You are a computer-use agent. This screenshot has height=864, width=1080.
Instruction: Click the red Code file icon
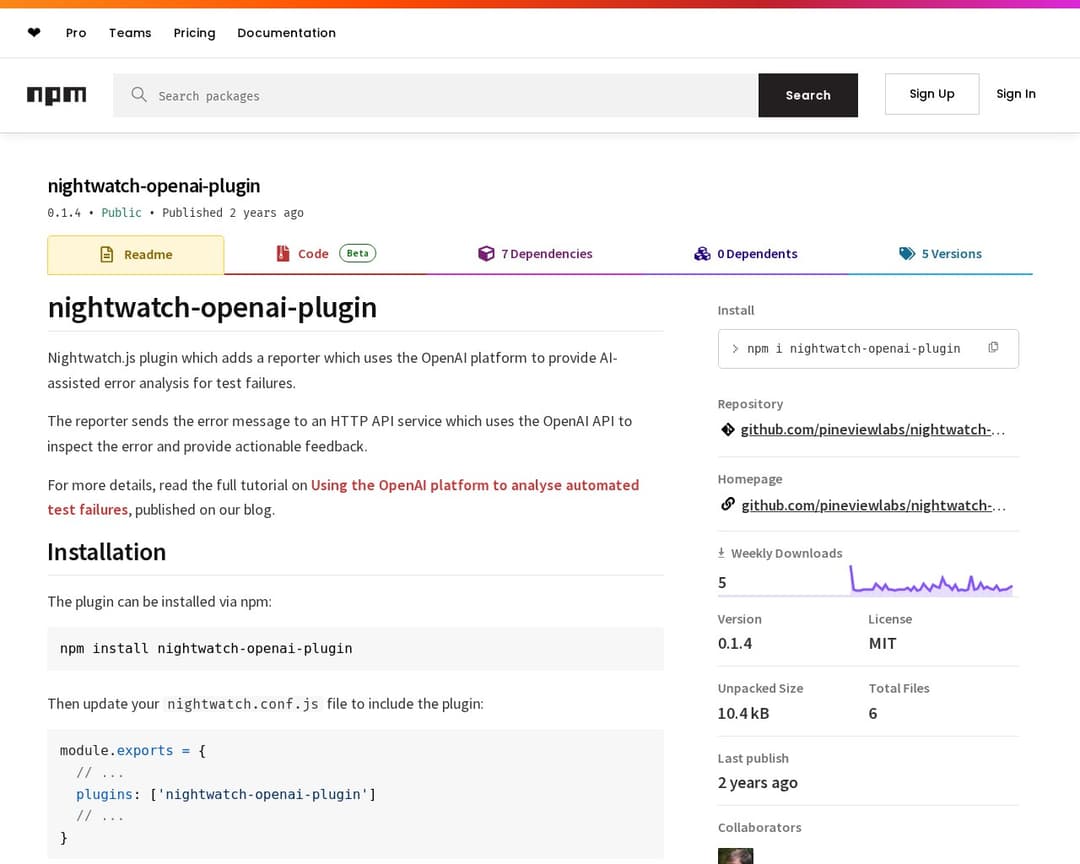[282, 254]
